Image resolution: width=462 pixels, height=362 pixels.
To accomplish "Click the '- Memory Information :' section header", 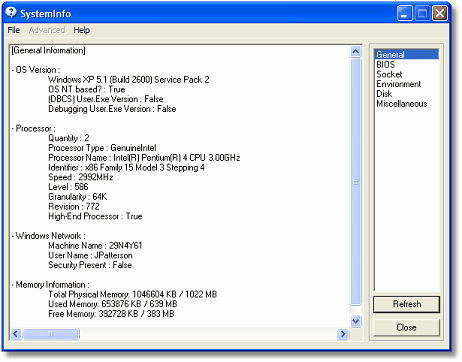I will click(51, 285).
